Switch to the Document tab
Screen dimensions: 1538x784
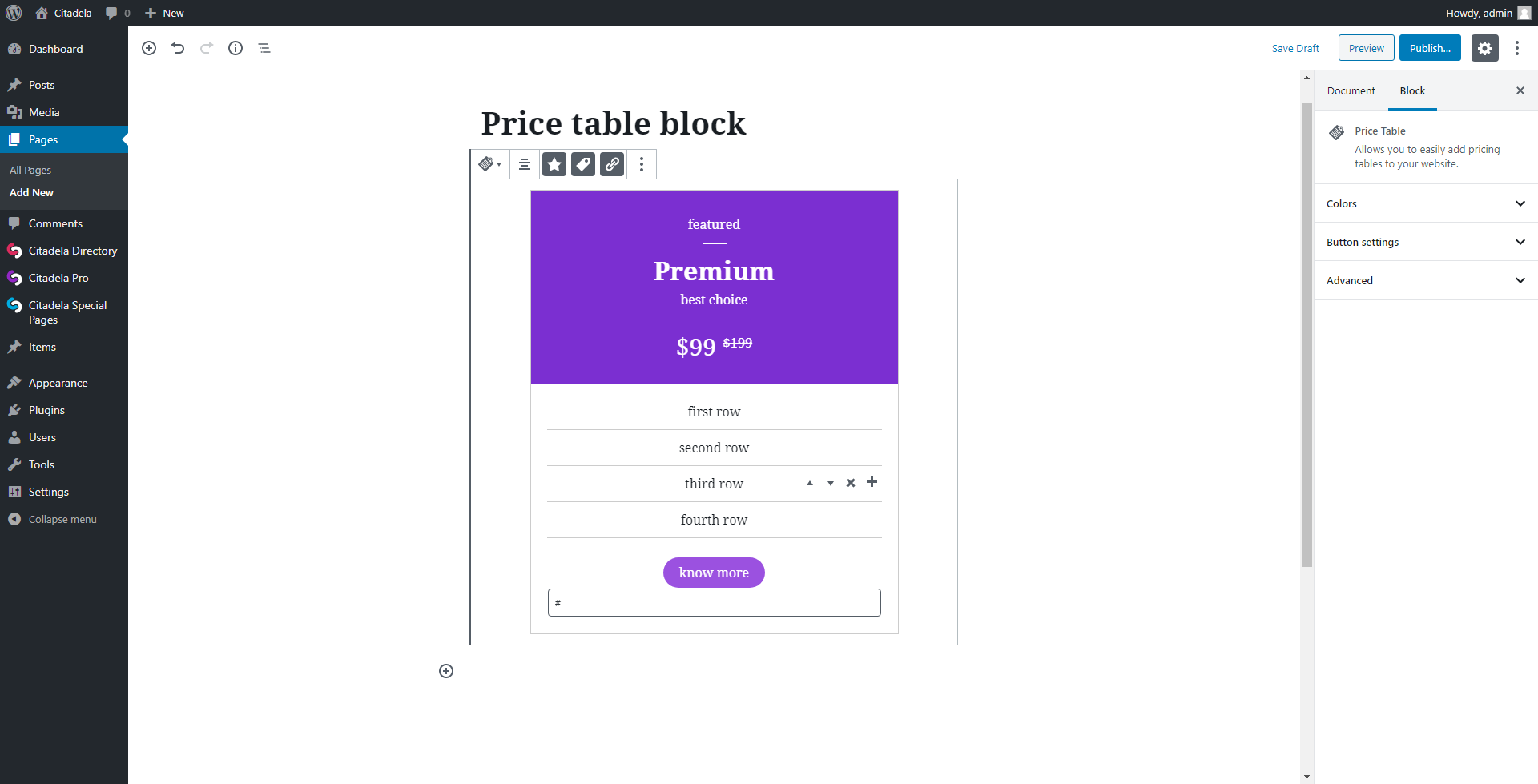tap(1351, 90)
